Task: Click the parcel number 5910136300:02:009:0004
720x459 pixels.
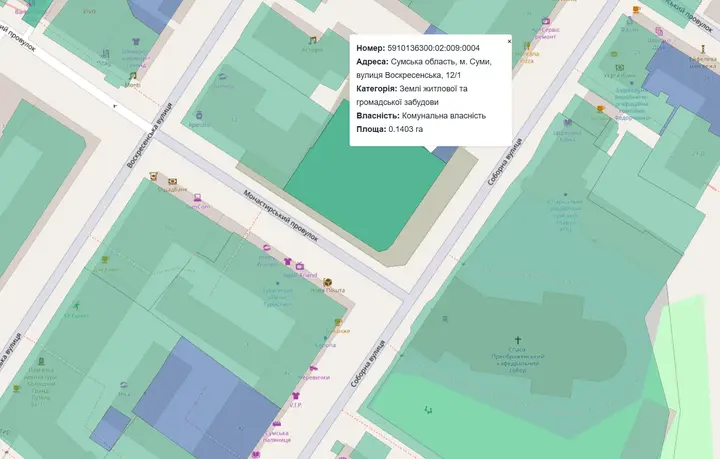Action: [433, 48]
